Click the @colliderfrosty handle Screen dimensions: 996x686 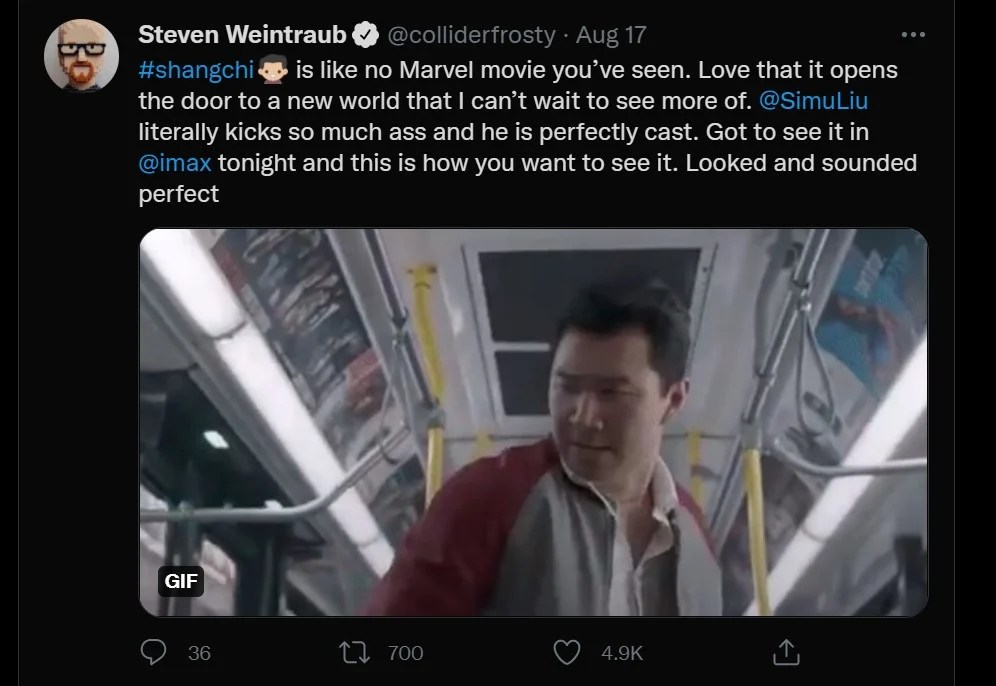pyautogui.click(x=470, y=35)
